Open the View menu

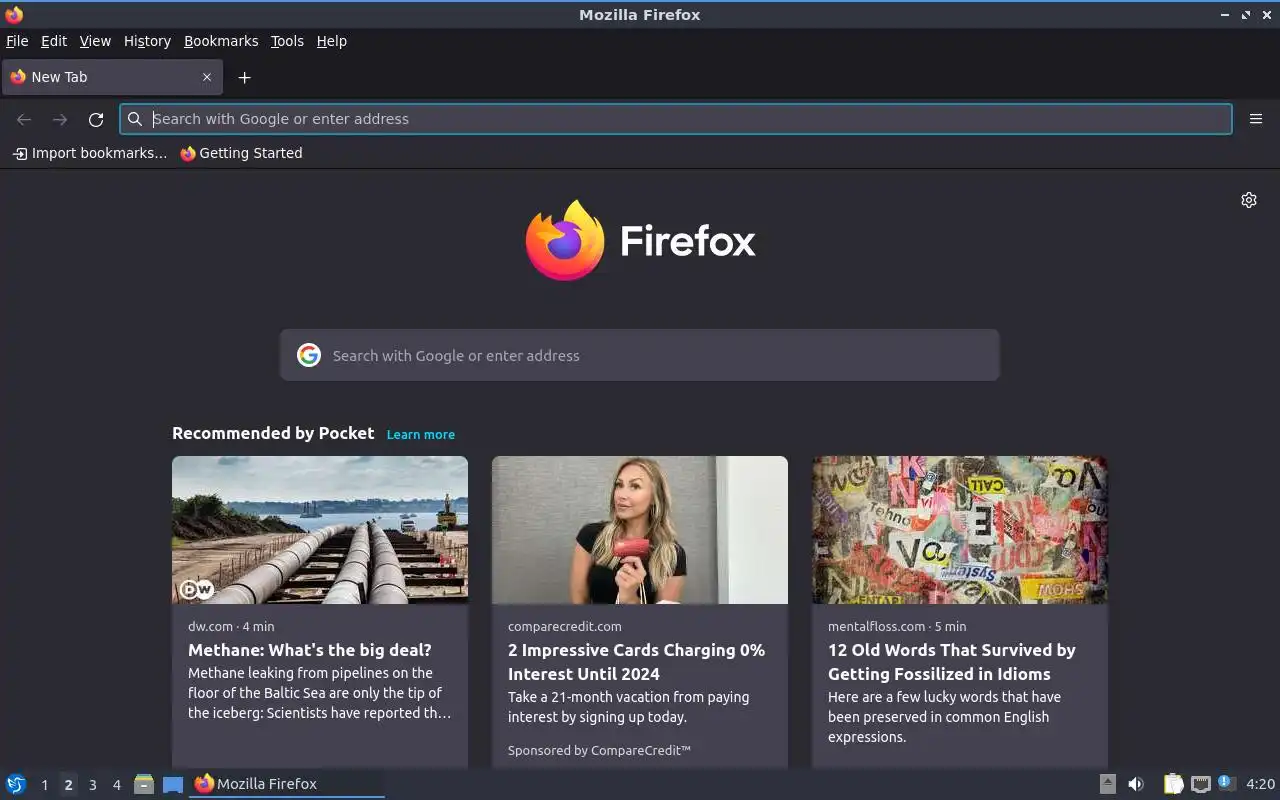[x=95, y=41]
